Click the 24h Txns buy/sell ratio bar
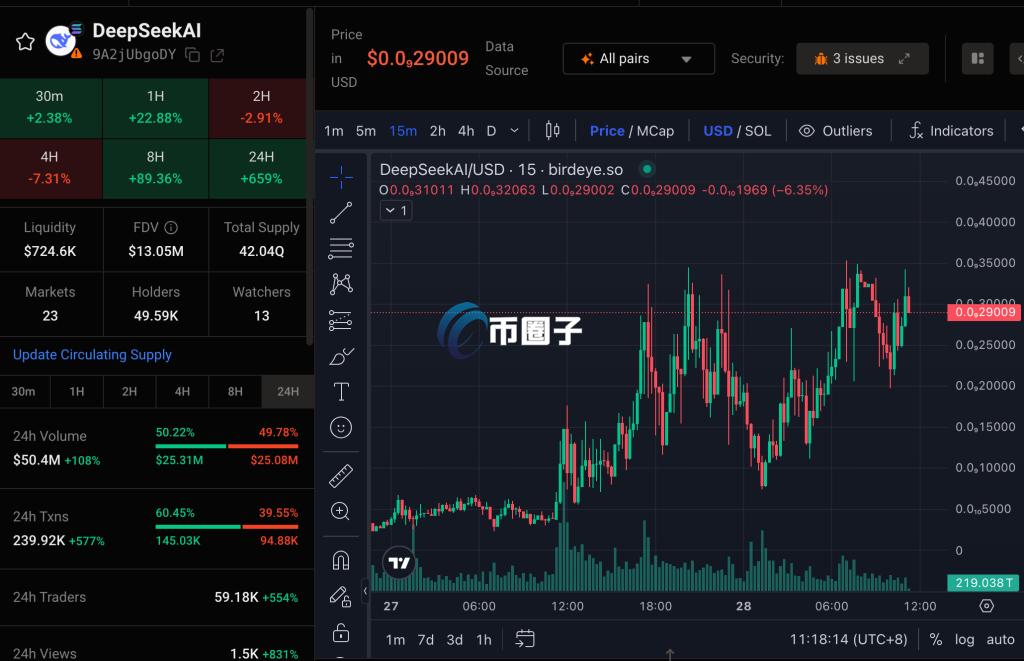Image resolution: width=1024 pixels, height=661 pixels. click(x=227, y=526)
